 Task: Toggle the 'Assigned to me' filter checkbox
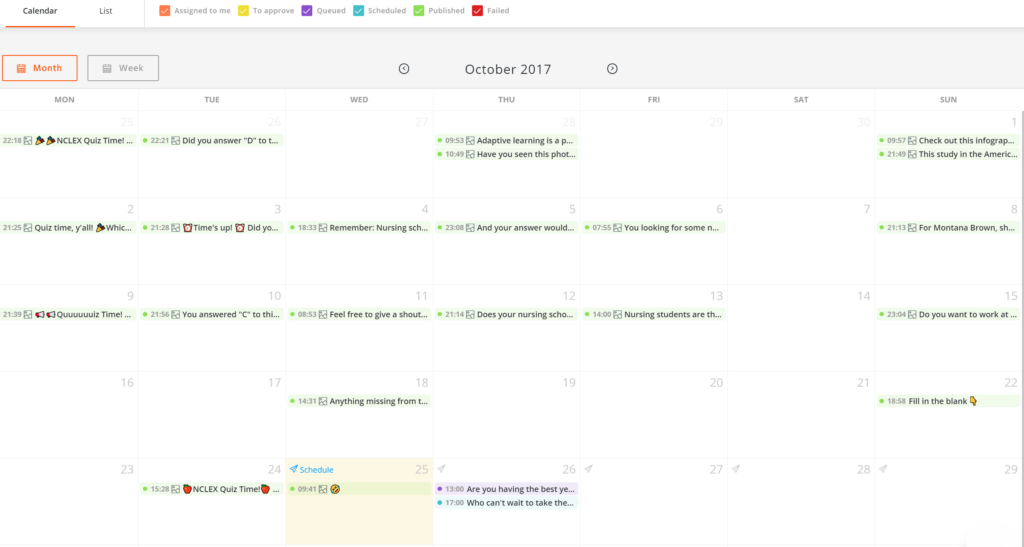click(165, 11)
